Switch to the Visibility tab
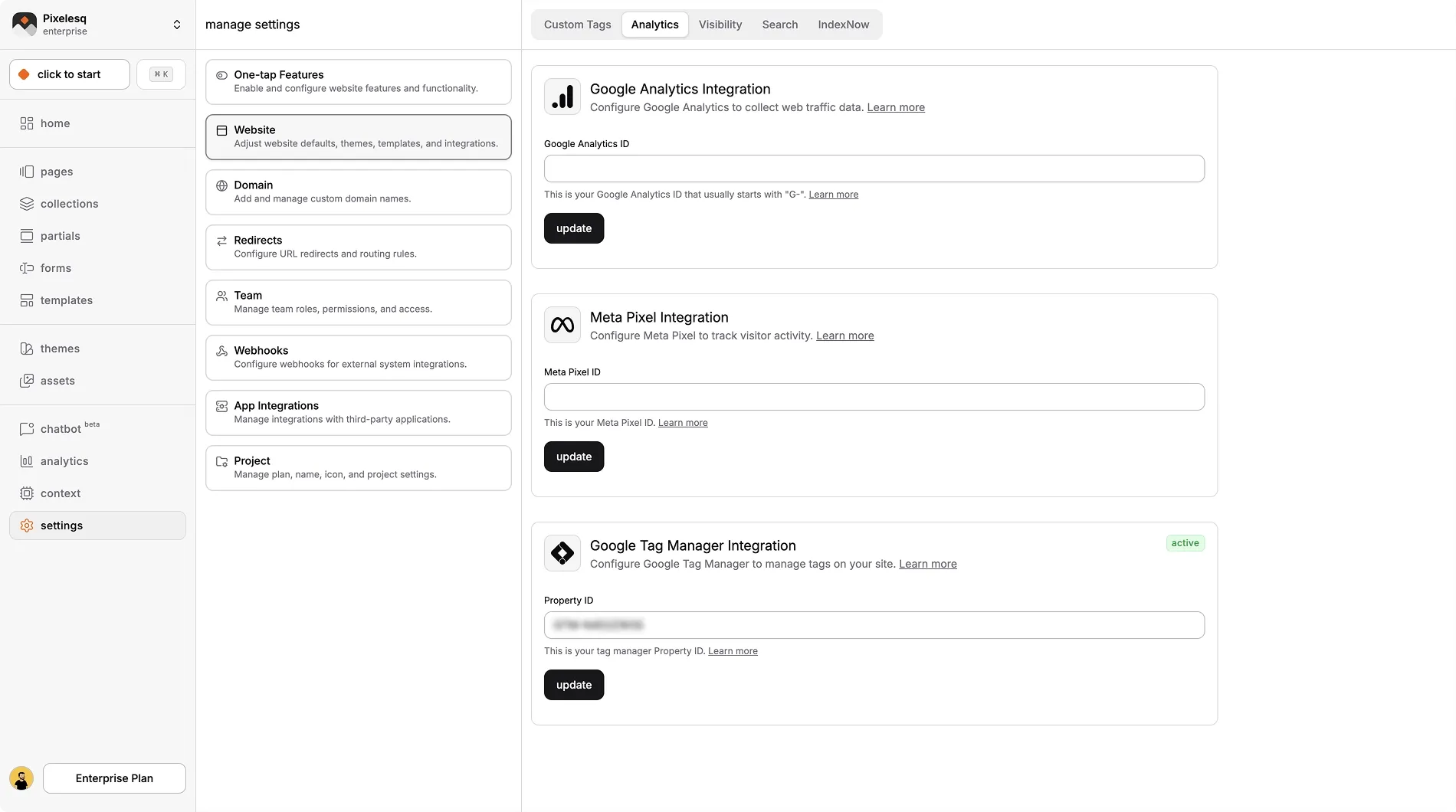This screenshot has height=812, width=1456. coord(720,25)
